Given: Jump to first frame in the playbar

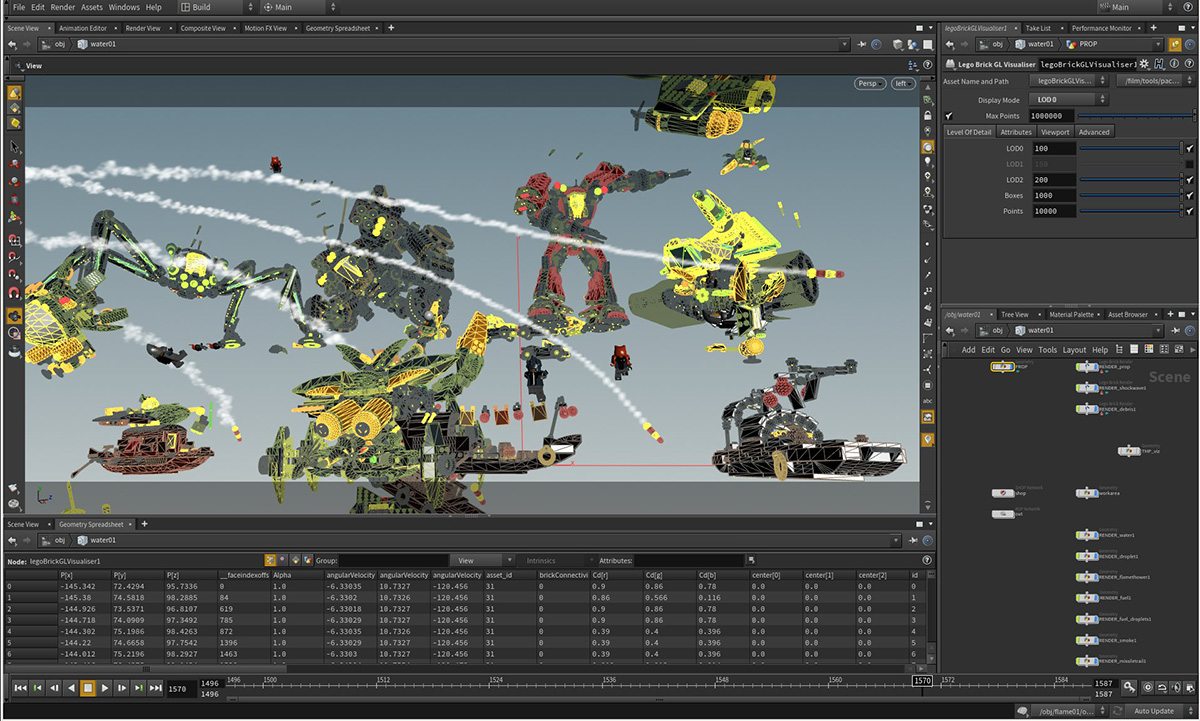Looking at the screenshot, I should coord(20,688).
